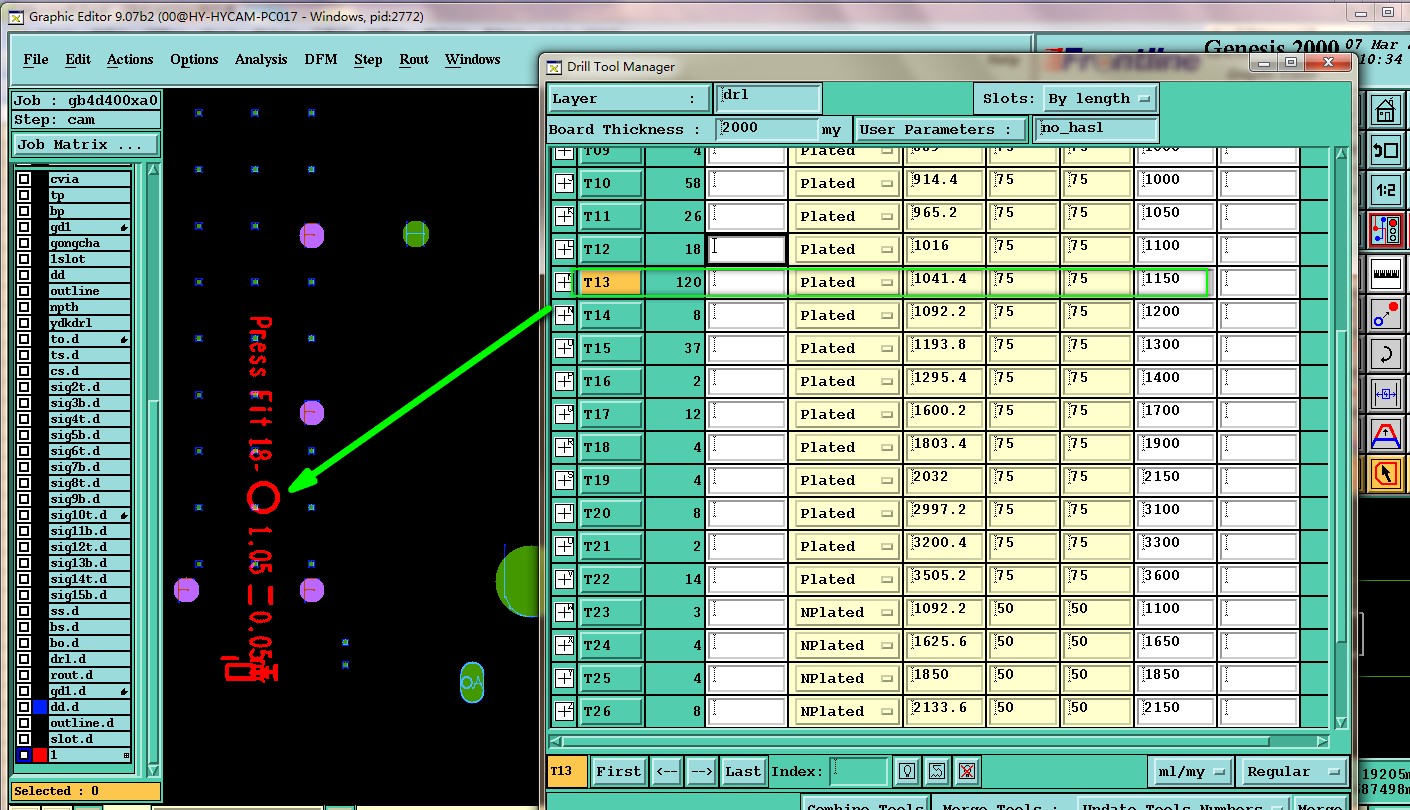The height and width of the screenshot is (810, 1410).
Task: Open the Slots By length dropdown
Action: (x=1099, y=98)
